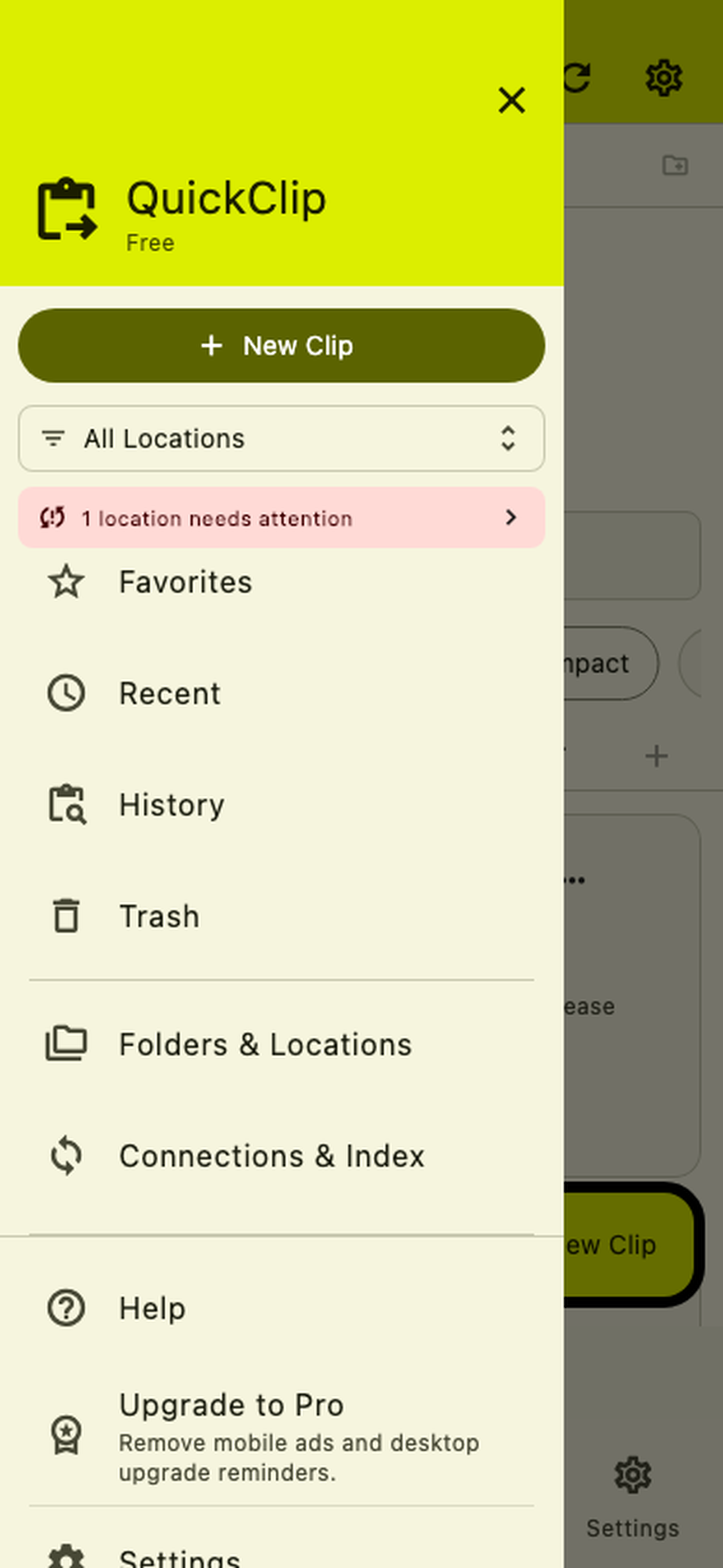The width and height of the screenshot is (723, 1568).
Task: Create a New Clip from drawer button
Action: point(281,346)
